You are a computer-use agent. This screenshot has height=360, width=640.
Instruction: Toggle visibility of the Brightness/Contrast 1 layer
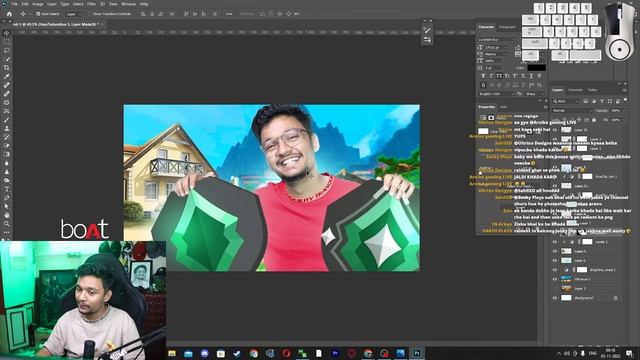[x=555, y=270]
